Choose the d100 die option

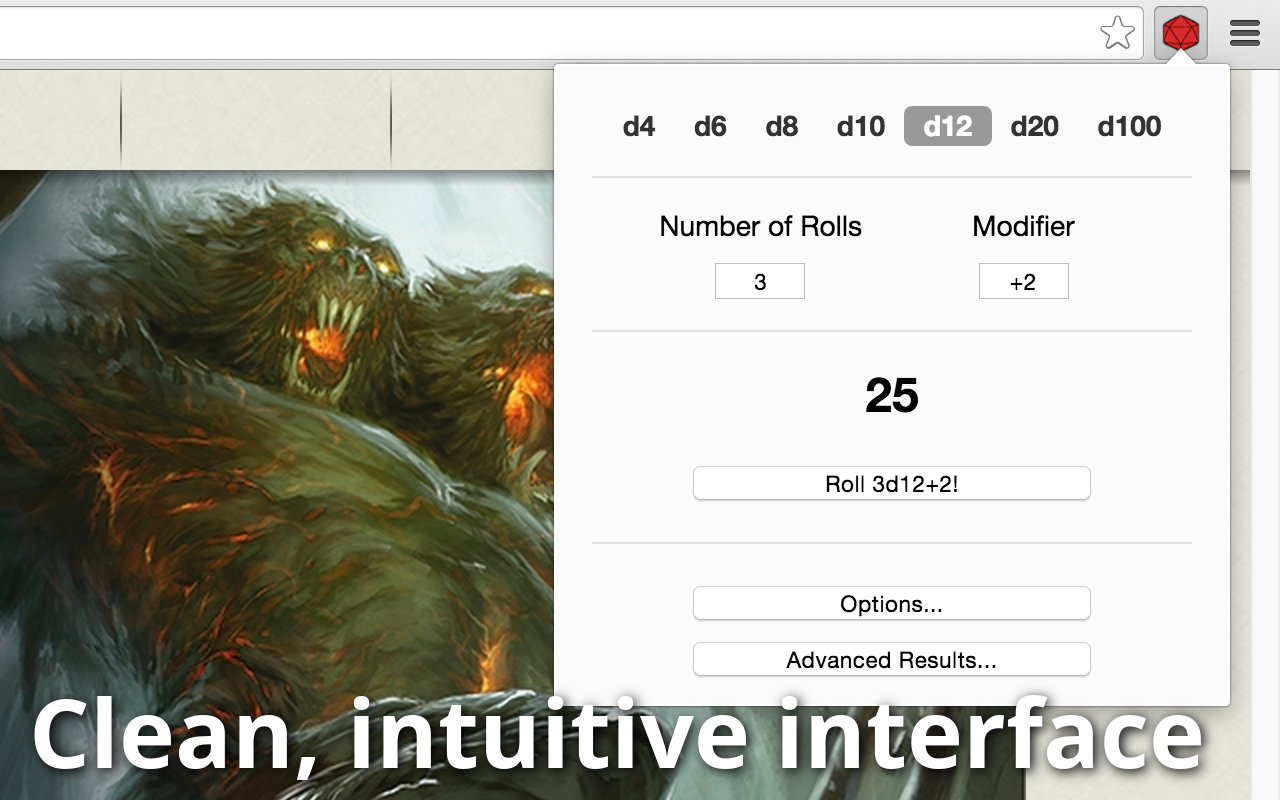point(1130,126)
